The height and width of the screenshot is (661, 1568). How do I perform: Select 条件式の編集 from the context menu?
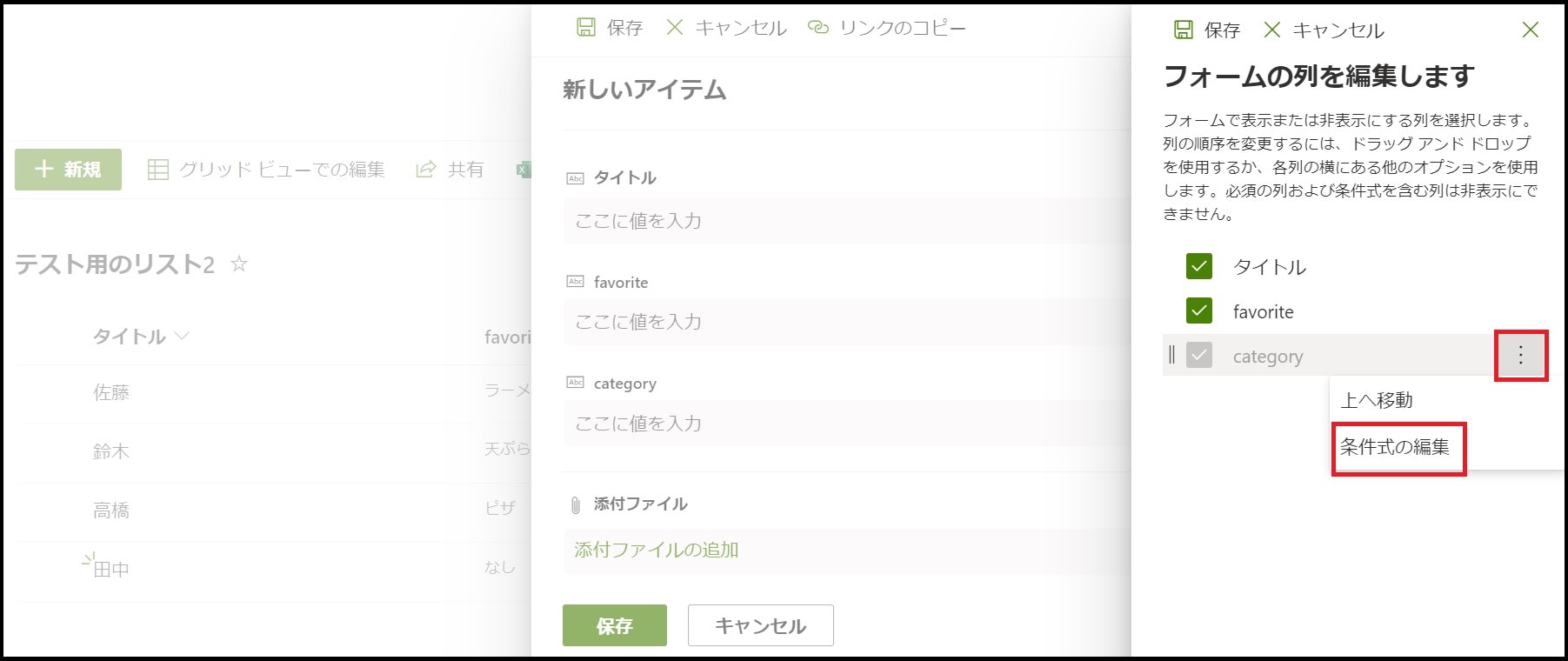click(x=1395, y=447)
